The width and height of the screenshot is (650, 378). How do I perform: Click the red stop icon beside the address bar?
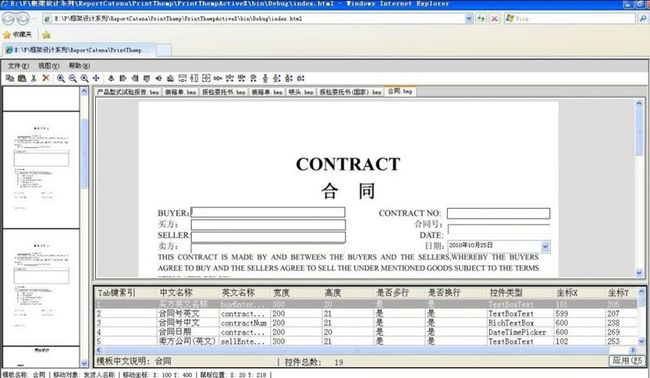(494, 19)
